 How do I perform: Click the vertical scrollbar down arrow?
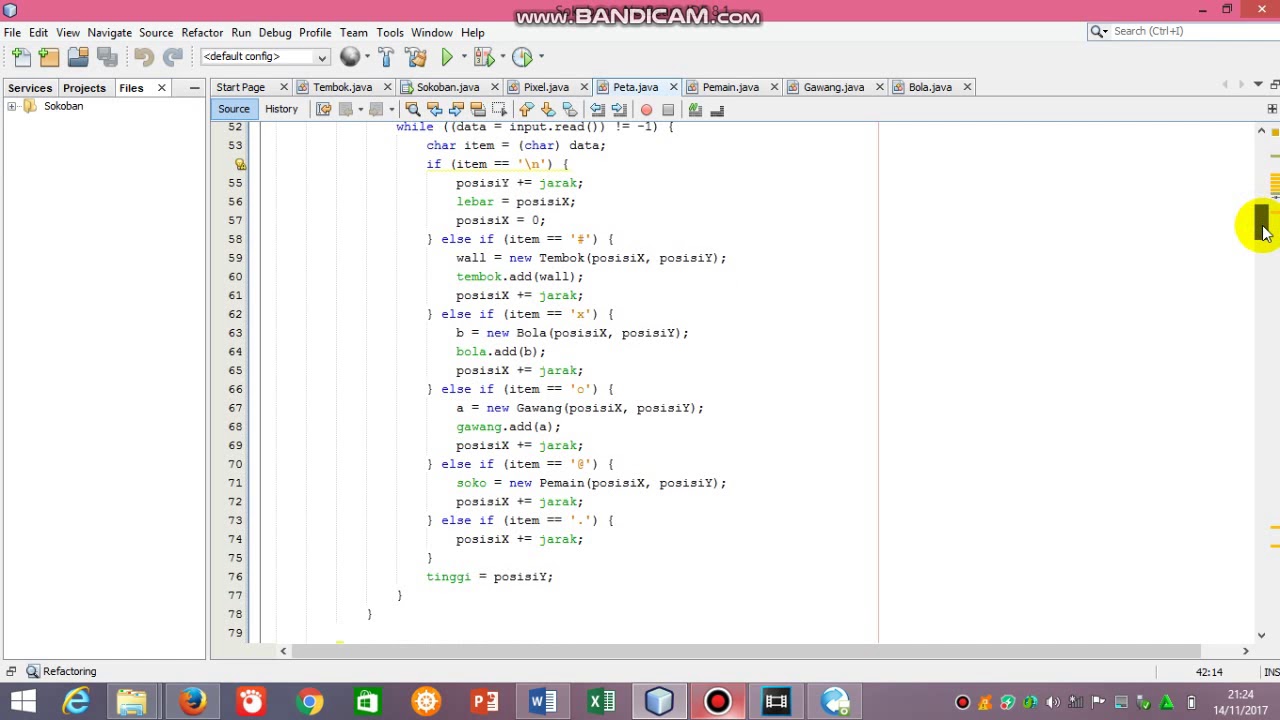1261,635
